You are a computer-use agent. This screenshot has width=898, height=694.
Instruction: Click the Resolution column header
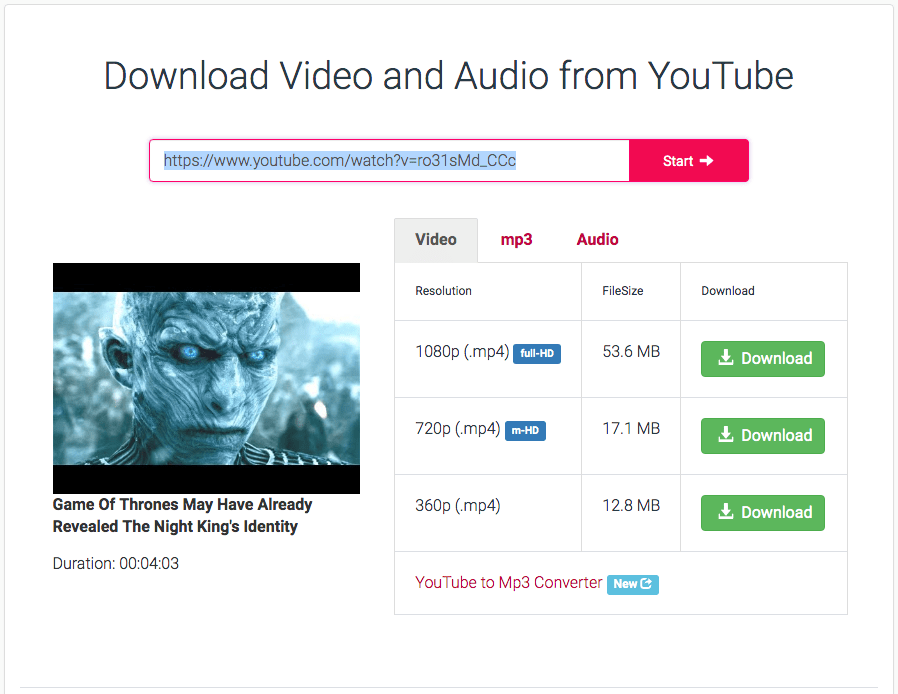tap(443, 291)
